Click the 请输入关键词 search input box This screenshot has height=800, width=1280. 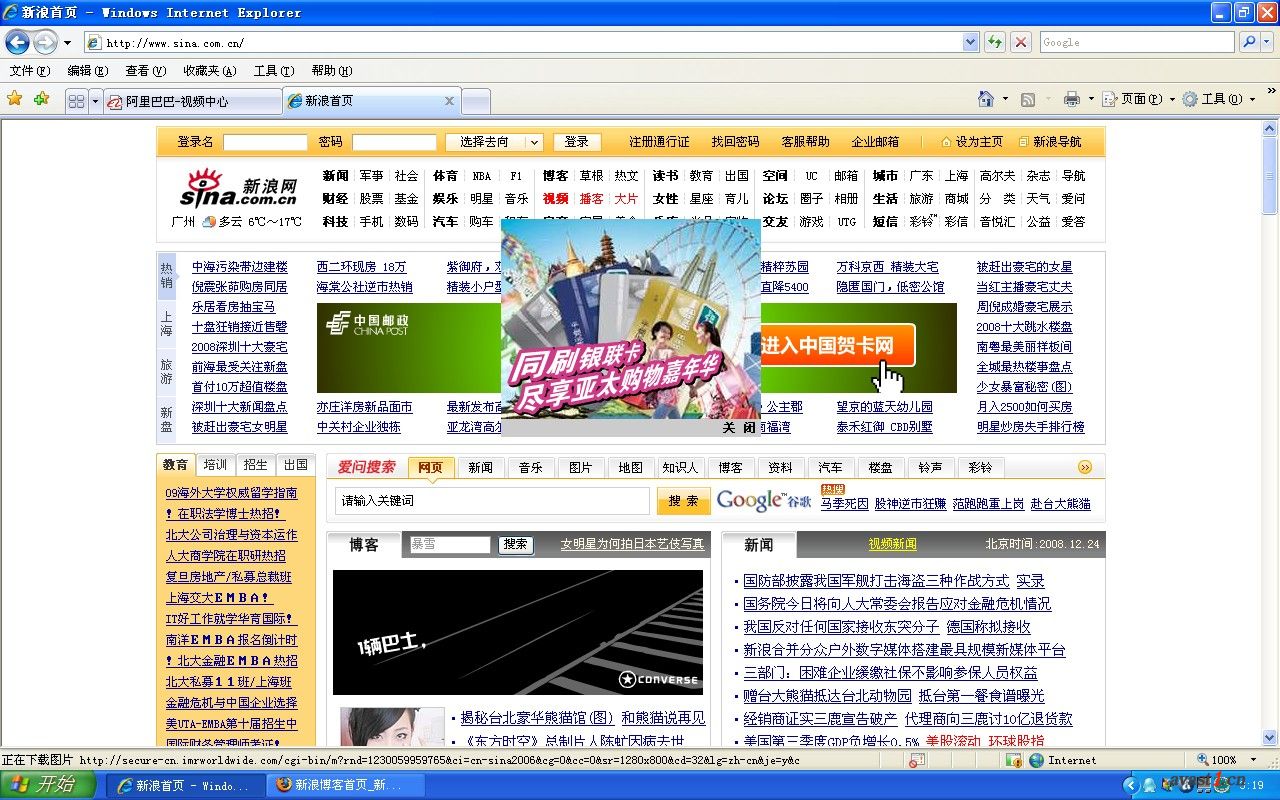click(493, 501)
